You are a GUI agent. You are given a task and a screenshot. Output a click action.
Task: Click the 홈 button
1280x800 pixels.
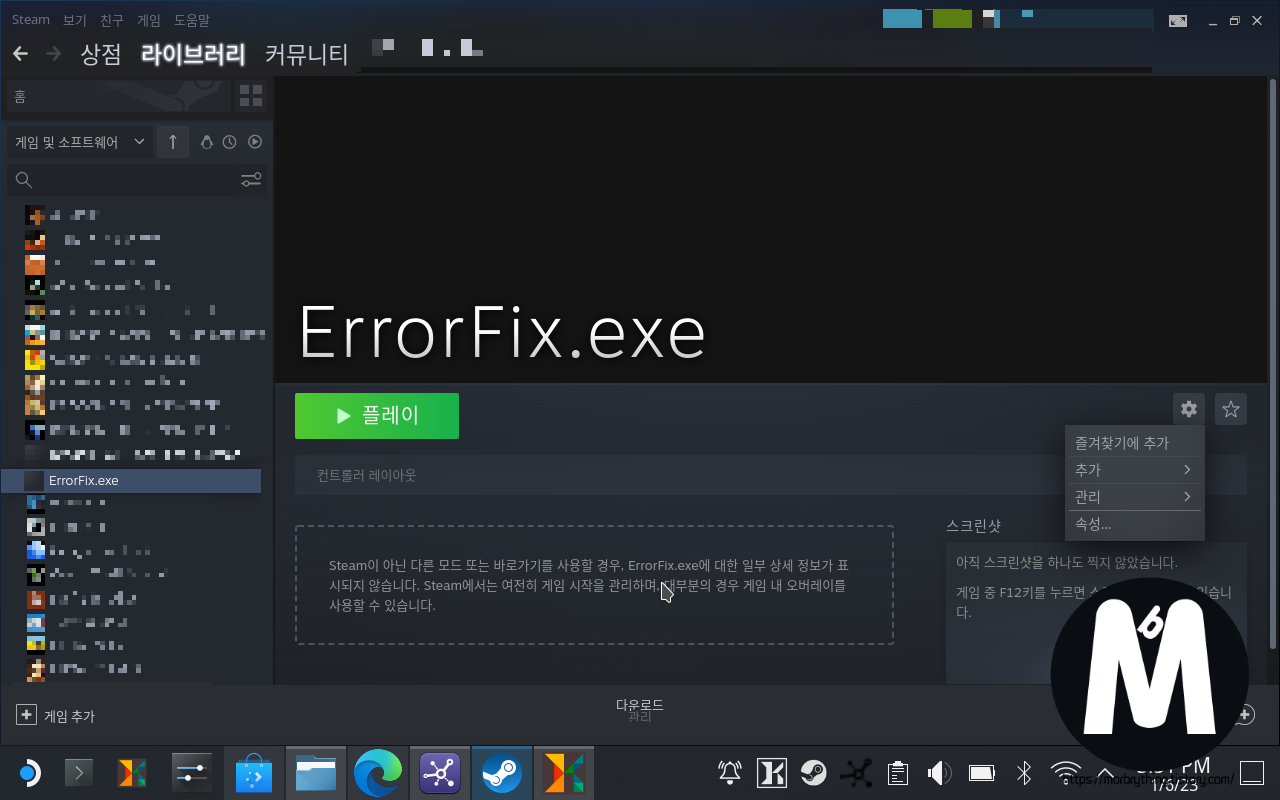118,97
